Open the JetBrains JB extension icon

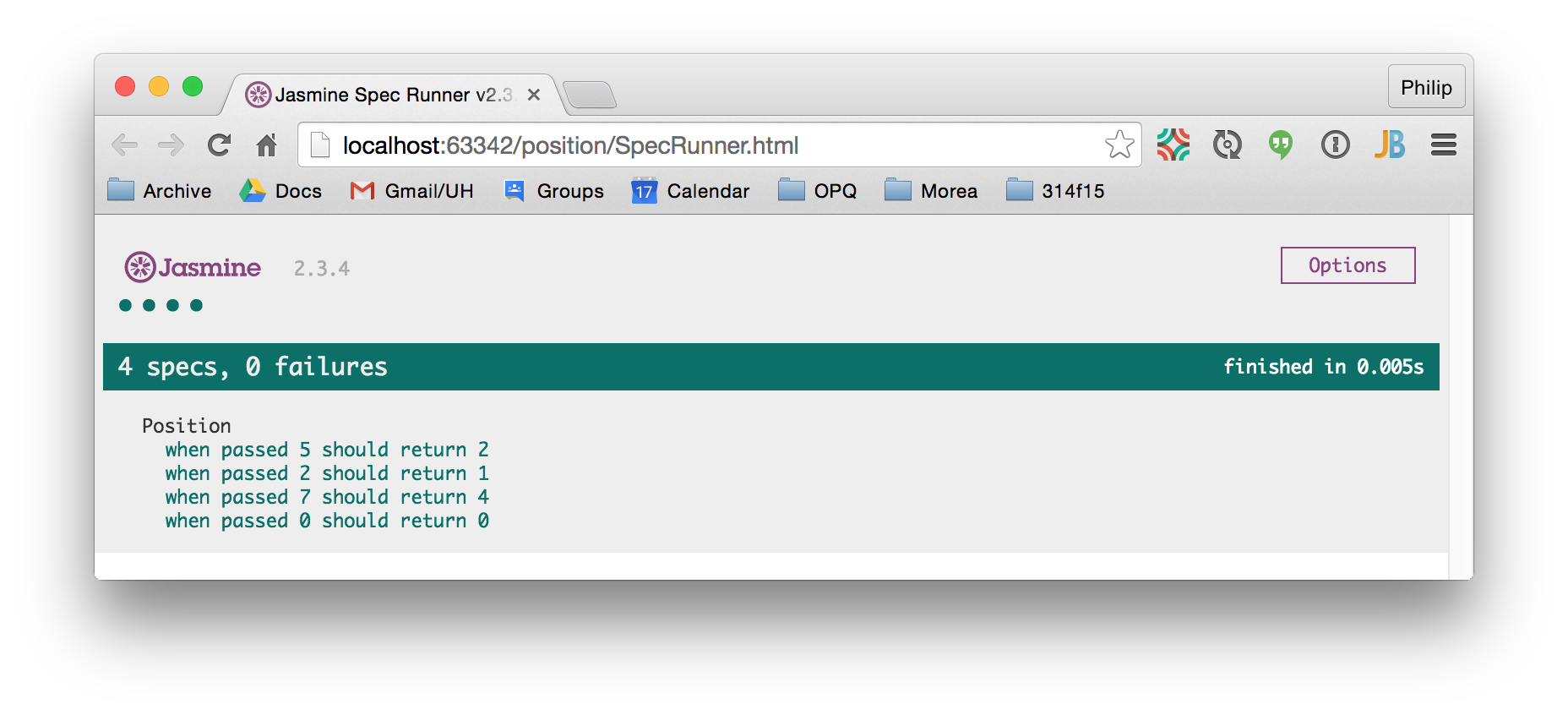tap(1389, 145)
